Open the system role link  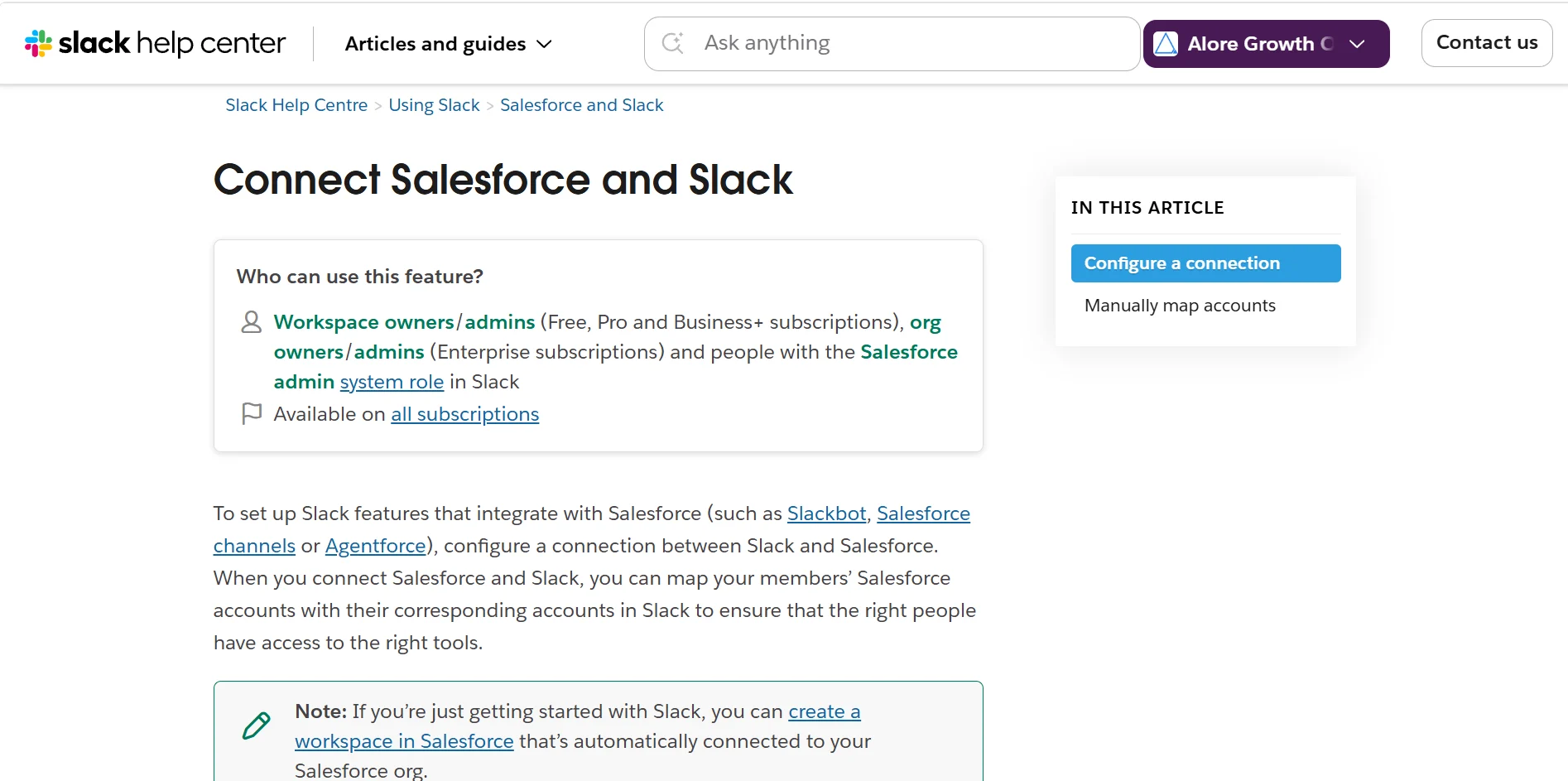click(x=392, y=382)
